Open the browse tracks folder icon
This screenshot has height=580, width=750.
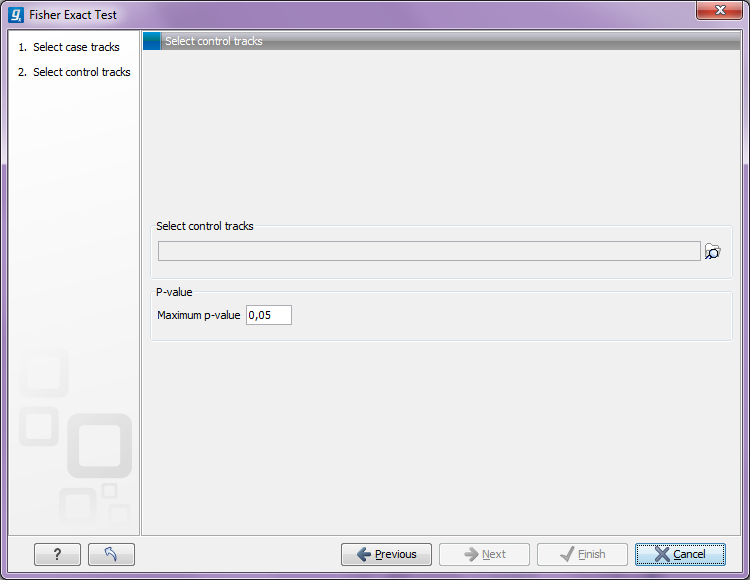click(x=713, y=252)
